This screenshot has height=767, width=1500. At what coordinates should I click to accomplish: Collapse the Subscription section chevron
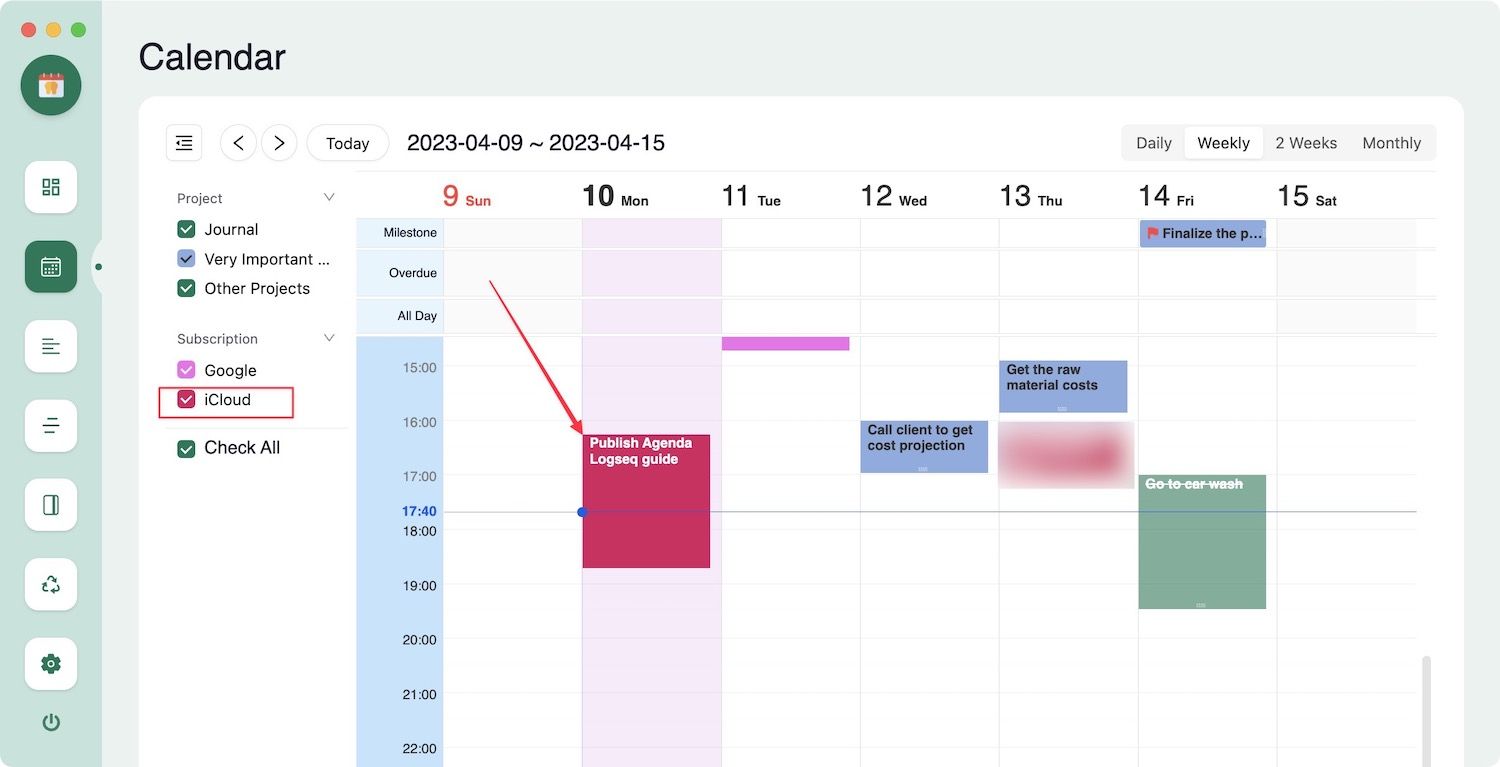[x=329, y=339]
